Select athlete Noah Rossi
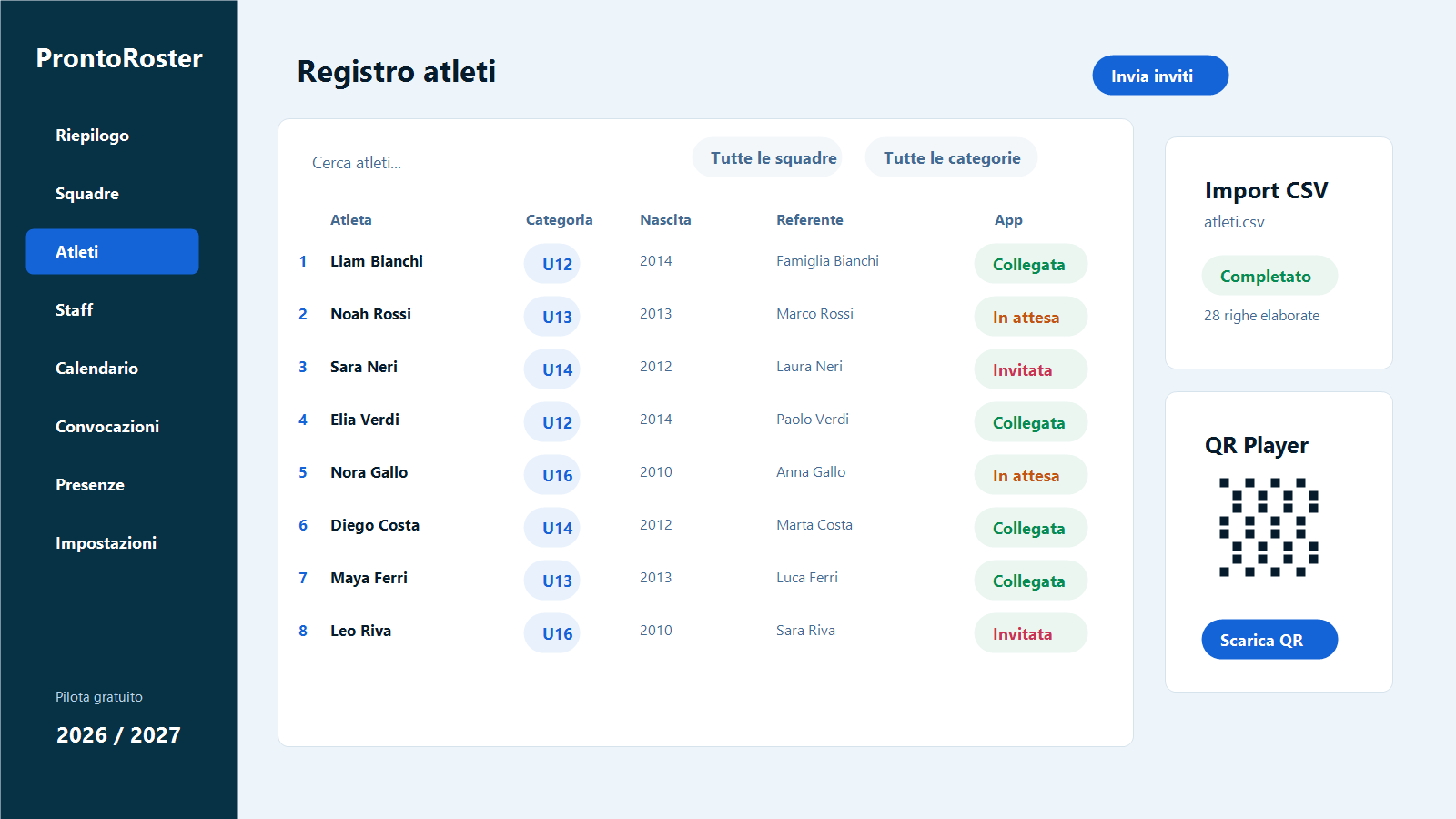The height and width of the screenshot is (819, 1456). tap(370, 315)
